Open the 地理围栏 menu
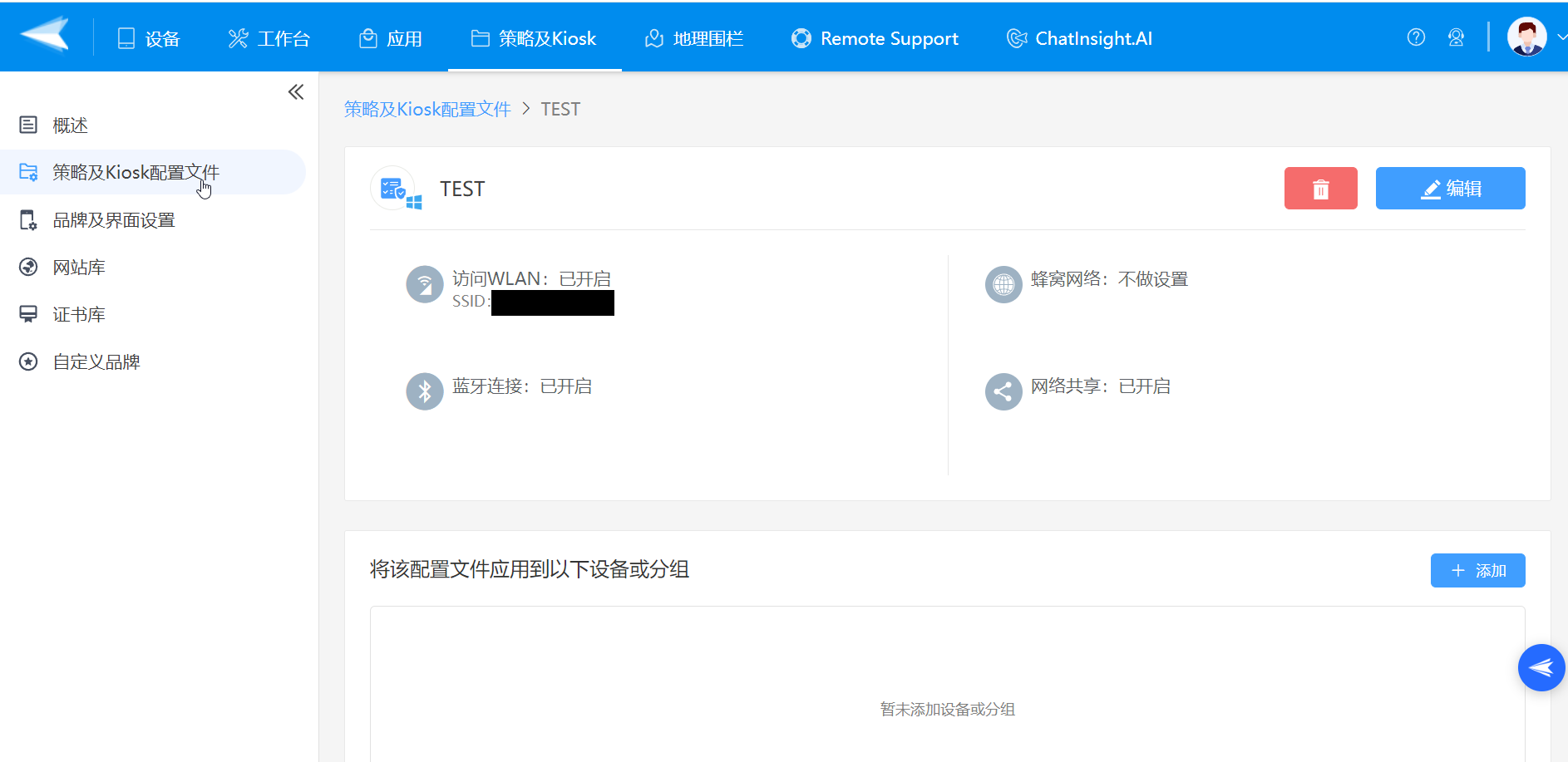Screen dimensions: 1568x762 [694, 38]
